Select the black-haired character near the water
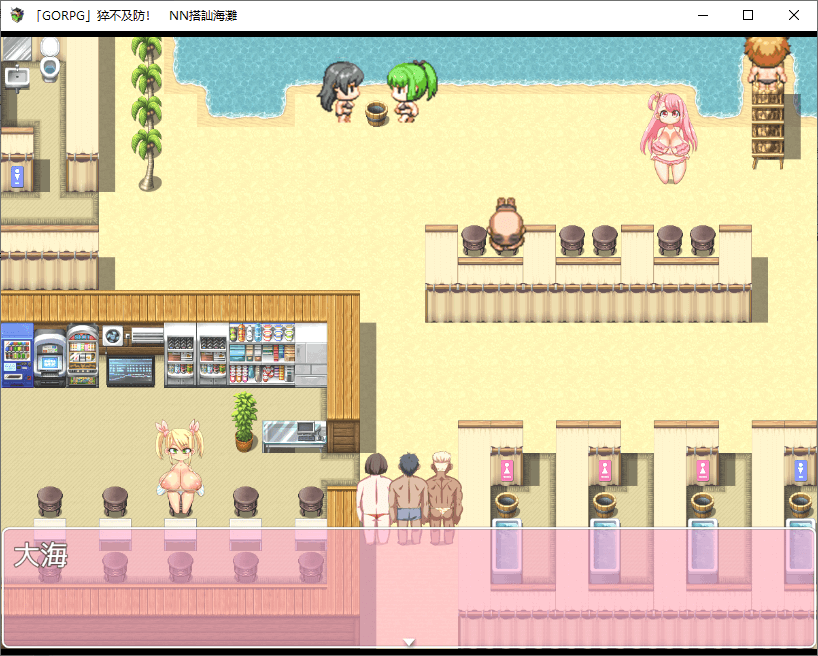 pyautogui.click(x=340, y=91)
